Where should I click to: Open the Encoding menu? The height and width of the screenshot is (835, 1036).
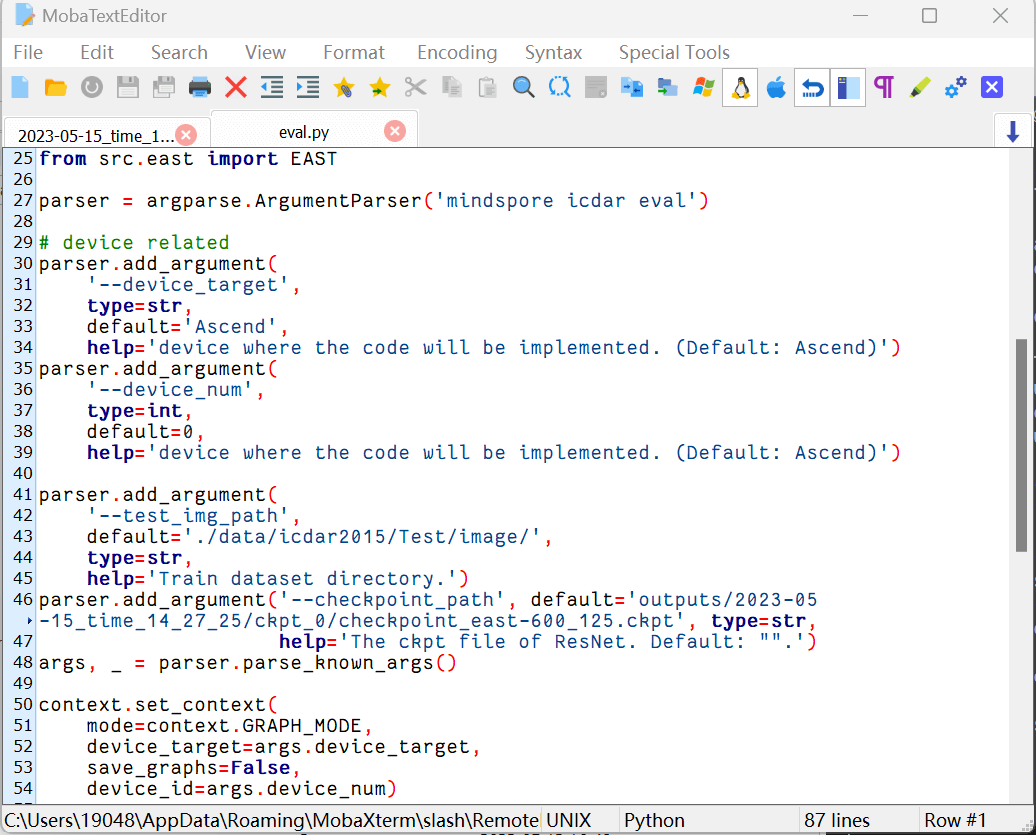click(457, 53)
